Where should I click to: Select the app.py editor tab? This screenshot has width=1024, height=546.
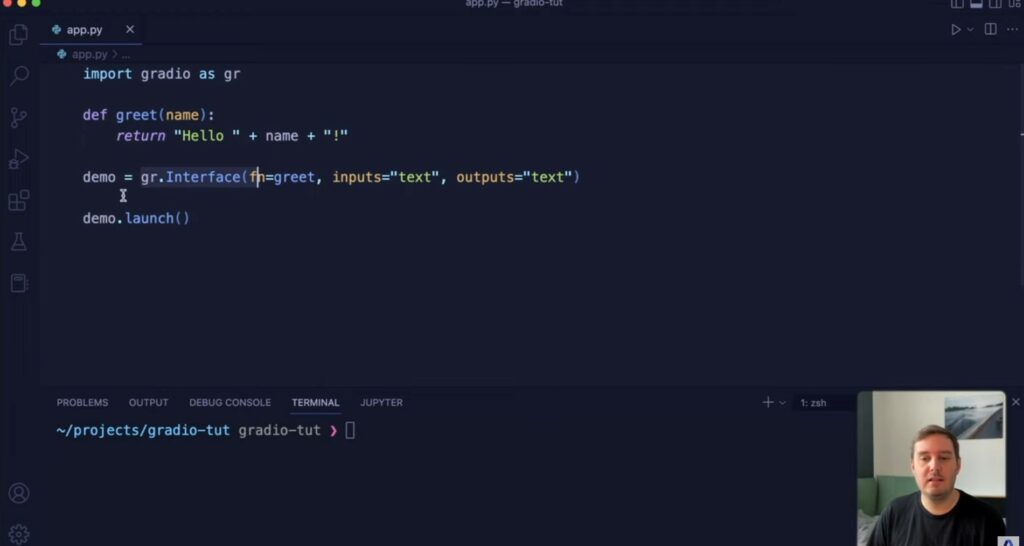[91, 30]
